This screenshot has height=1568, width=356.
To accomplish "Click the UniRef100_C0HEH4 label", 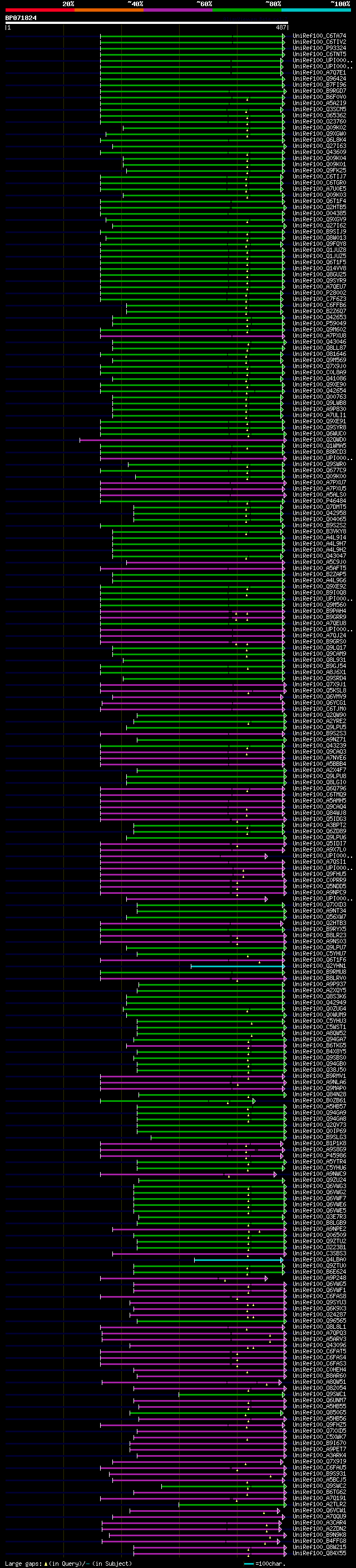I will click(x=319, y=1369).
